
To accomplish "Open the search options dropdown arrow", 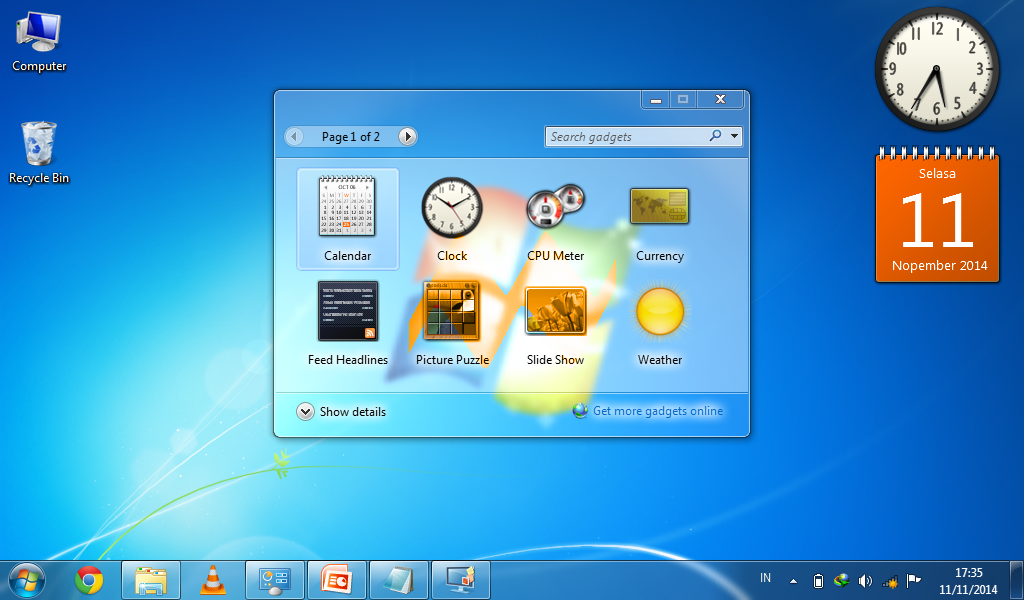I will coord(735,136).
